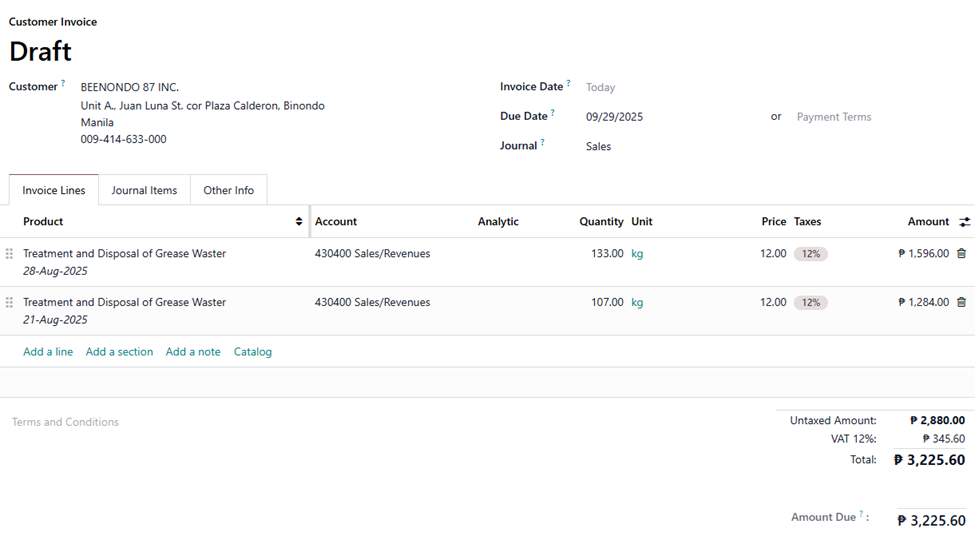Open the Journal Sales selection
975x544 pixels.
click(598, 146)
